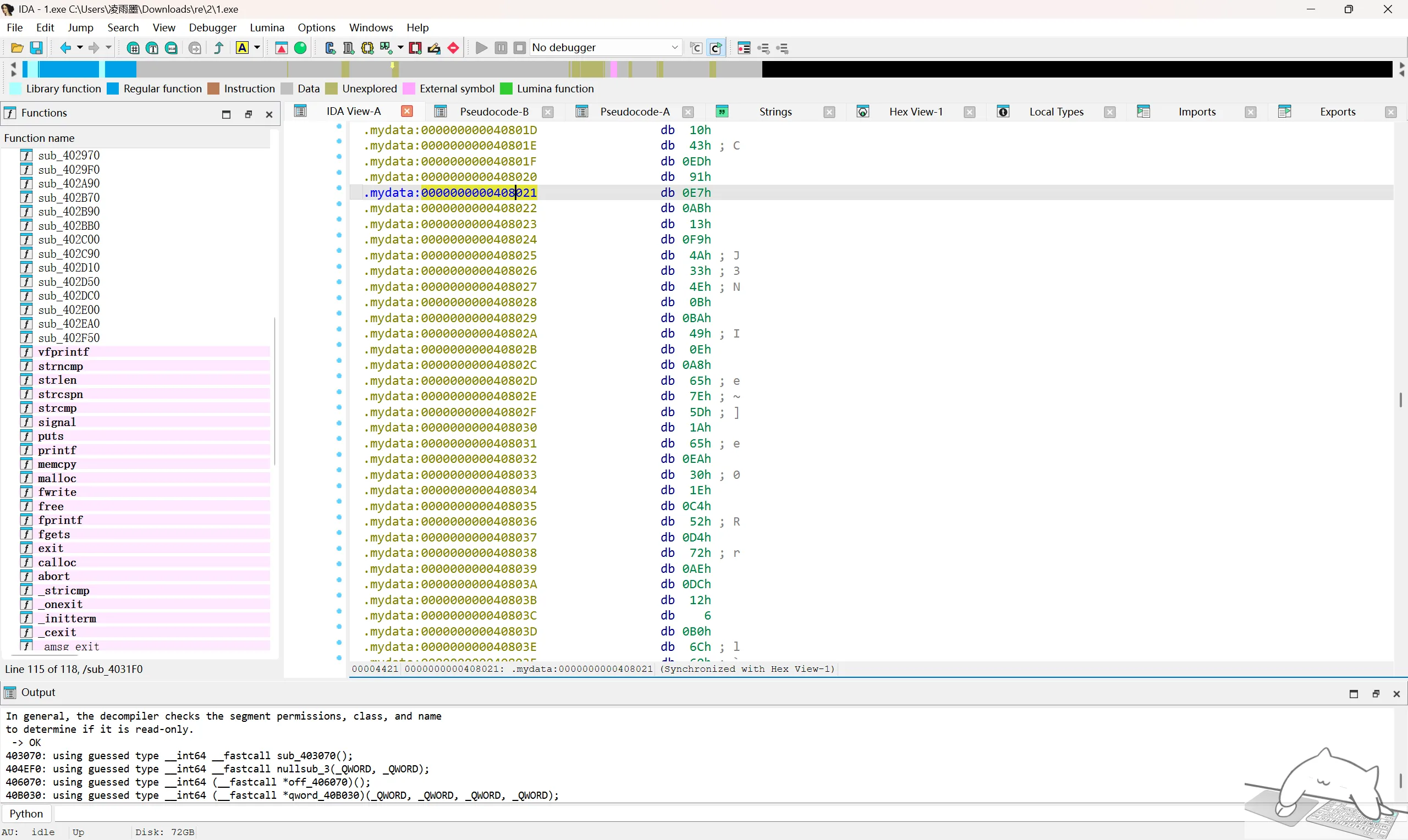Click the Python console language button
This screenshot has width=1408, height=840.
(x=26, y=814)
